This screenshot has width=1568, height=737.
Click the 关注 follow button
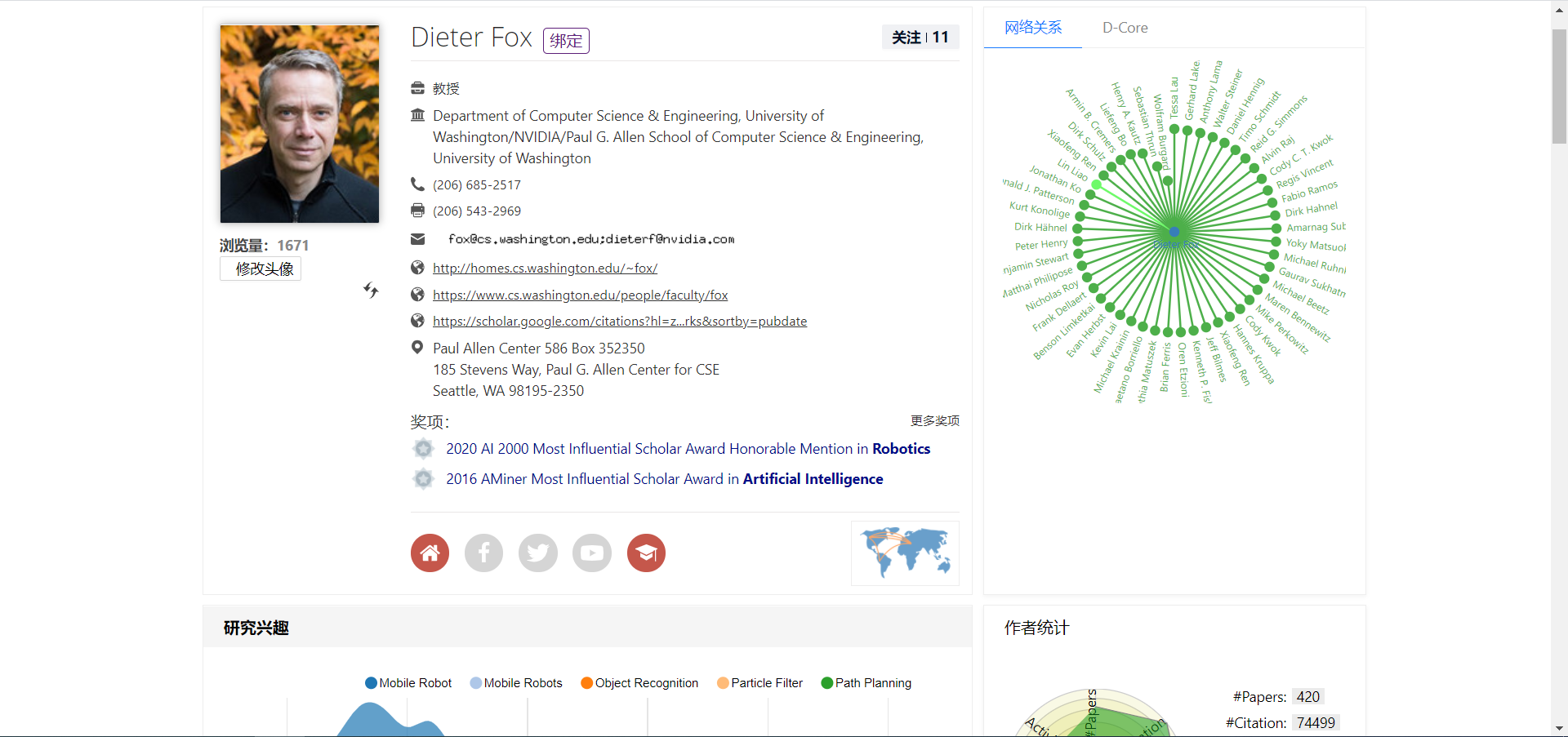[x=920, y=38]
